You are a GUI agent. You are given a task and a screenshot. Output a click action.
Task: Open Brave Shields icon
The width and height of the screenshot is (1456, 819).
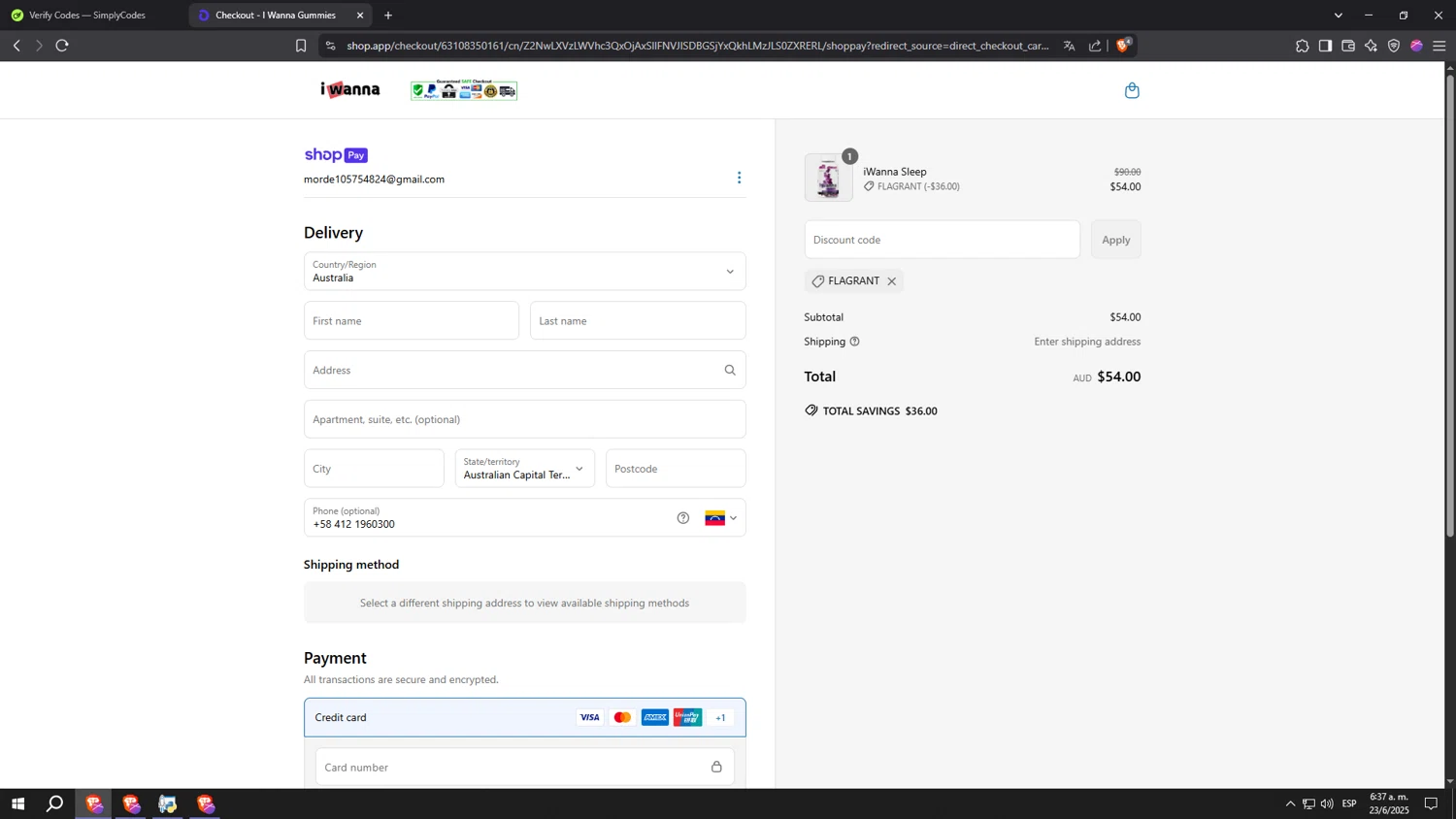coord(1124,45)
